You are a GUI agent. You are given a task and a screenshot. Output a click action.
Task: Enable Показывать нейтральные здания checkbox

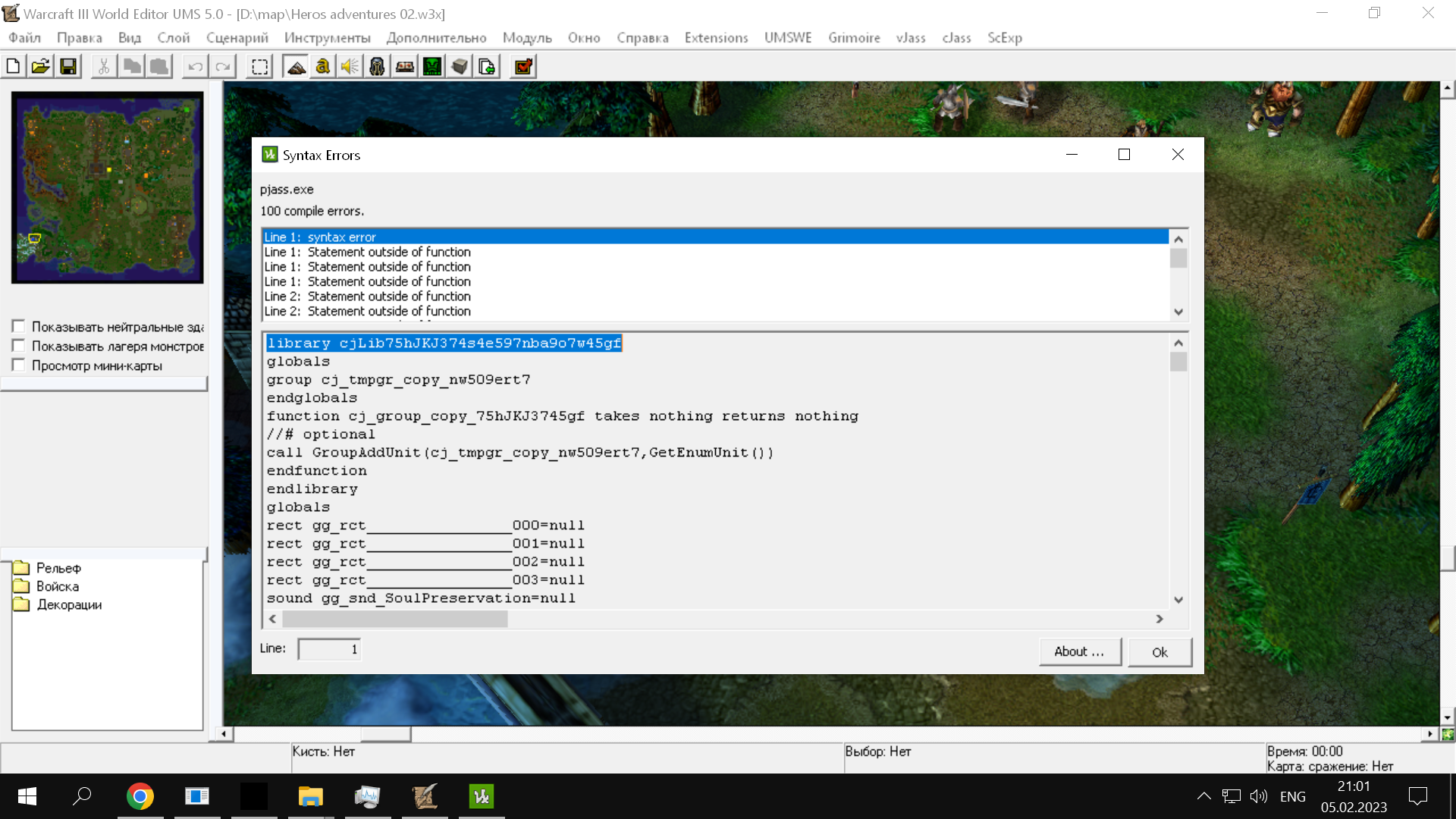point(19,327)
